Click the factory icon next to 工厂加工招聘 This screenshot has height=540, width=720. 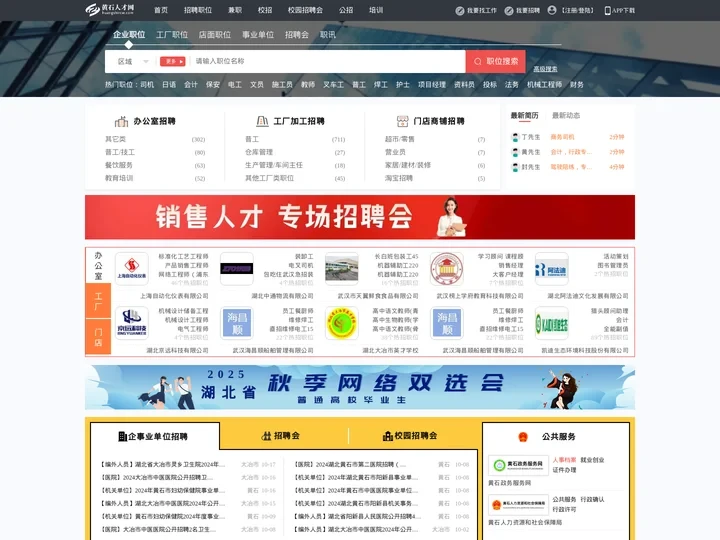click(x=262, y=121)
